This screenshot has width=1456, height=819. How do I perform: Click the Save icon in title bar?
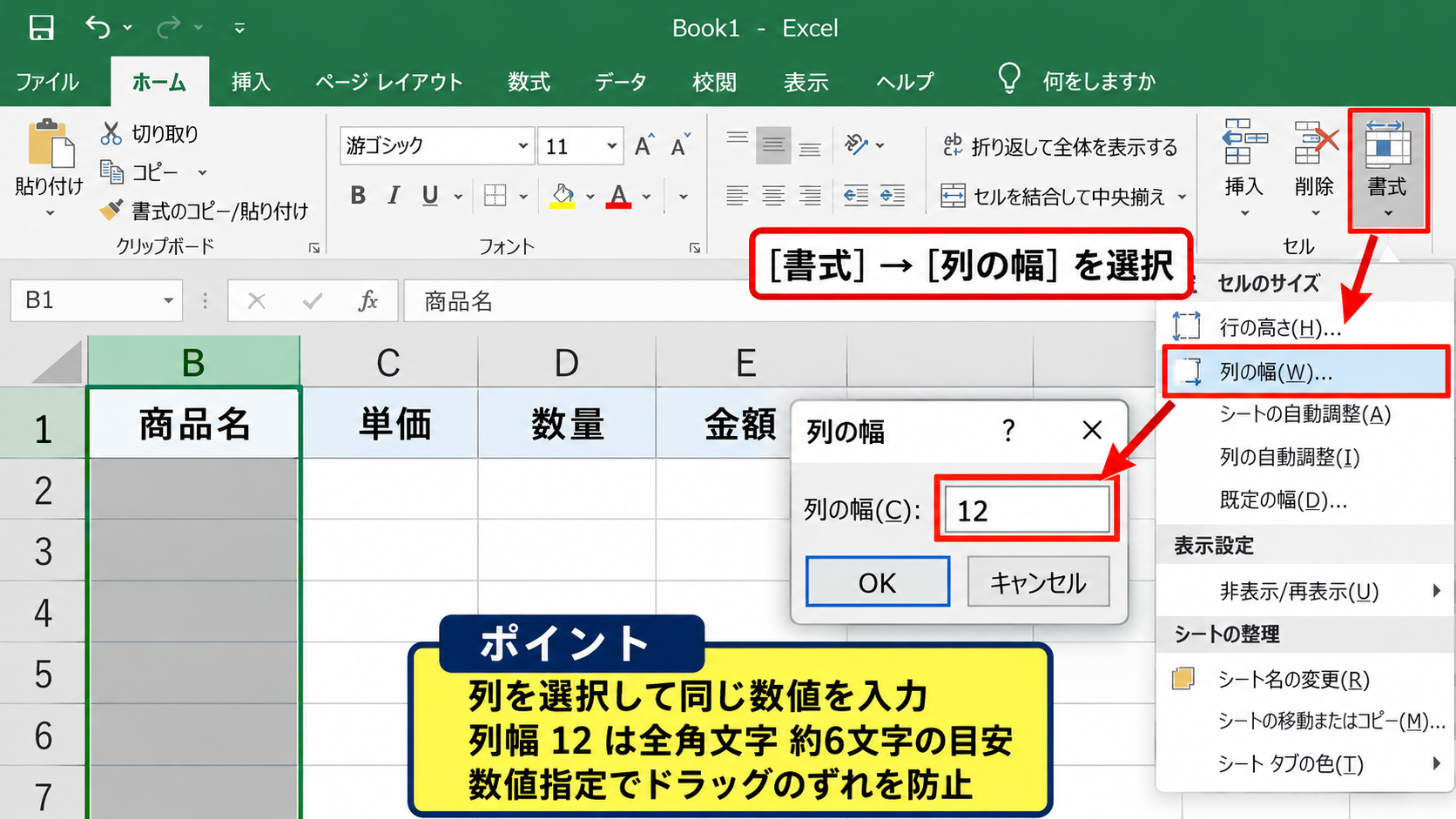(41, 28)
